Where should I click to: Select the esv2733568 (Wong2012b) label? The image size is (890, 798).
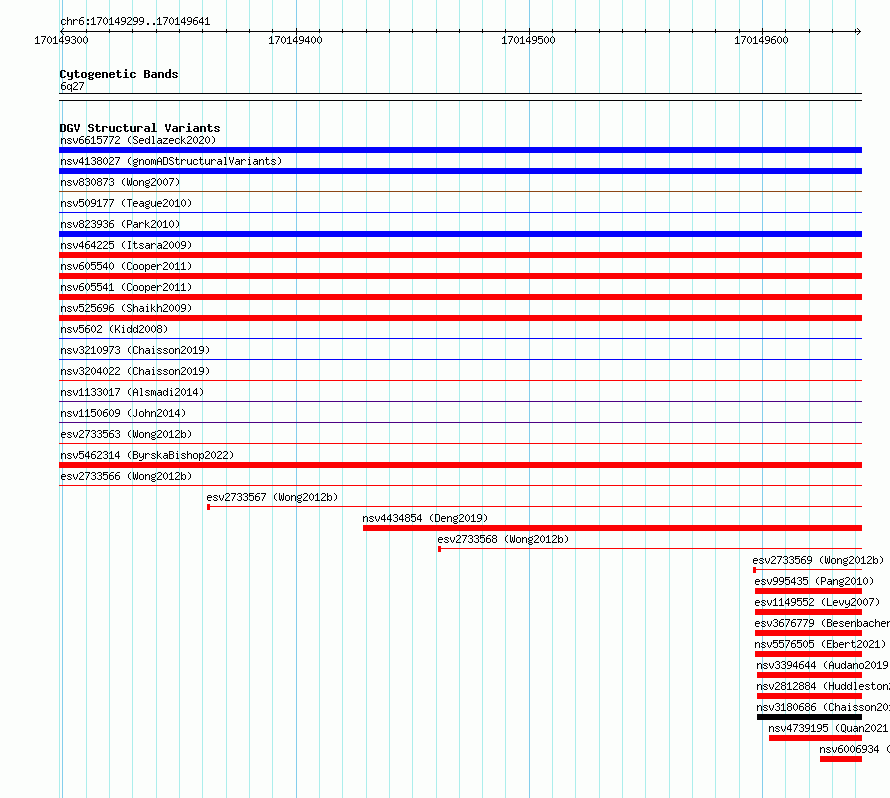coord(503,539)
